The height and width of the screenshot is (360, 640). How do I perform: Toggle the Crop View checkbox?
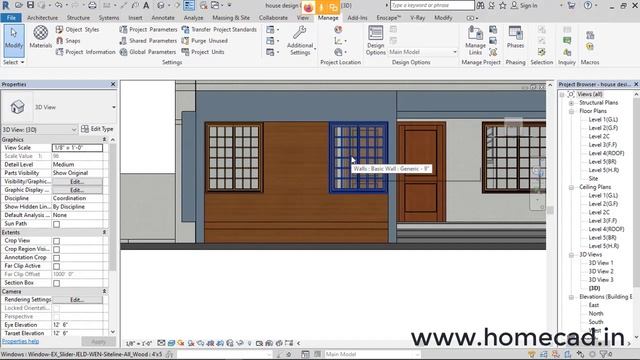tap(56, 241)
